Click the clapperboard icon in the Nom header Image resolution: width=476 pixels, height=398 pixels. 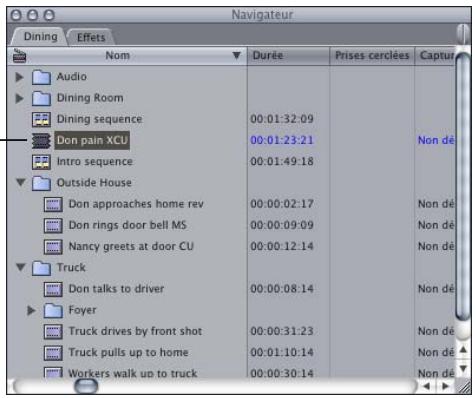19,56
